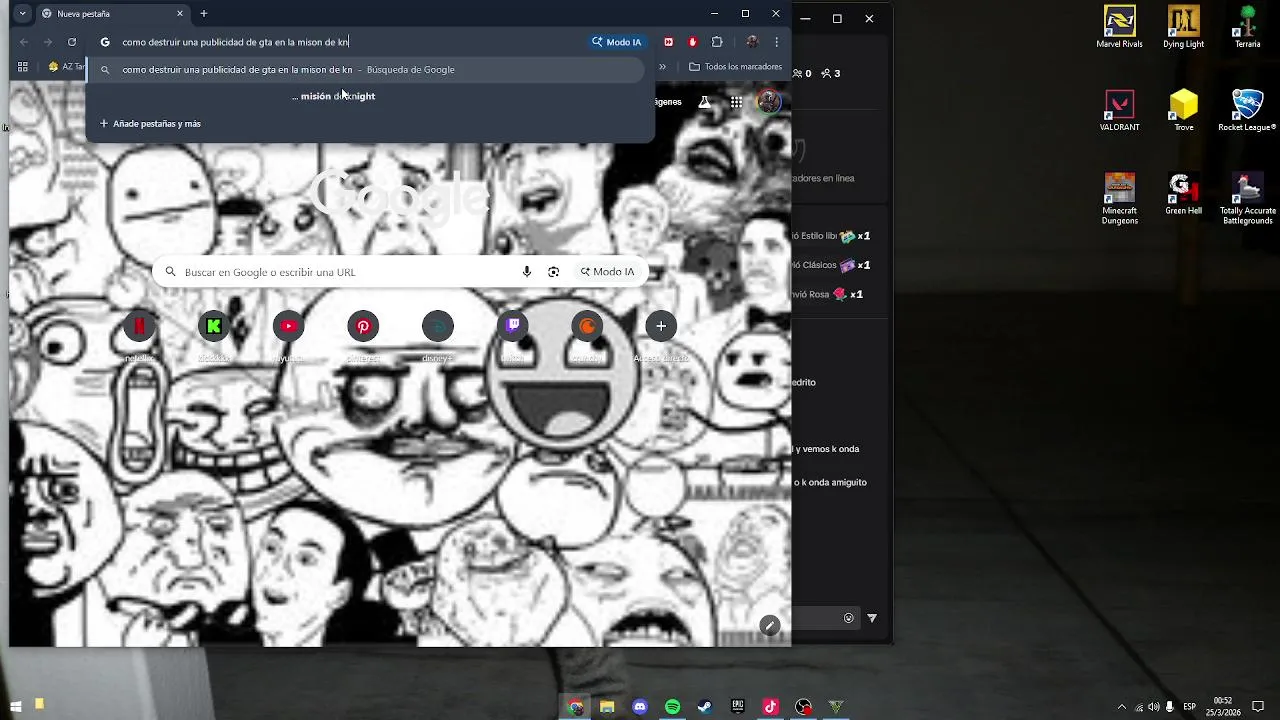Open OBS Studio from taskbar
The image size is (1280, 720).
pos(803,707)
